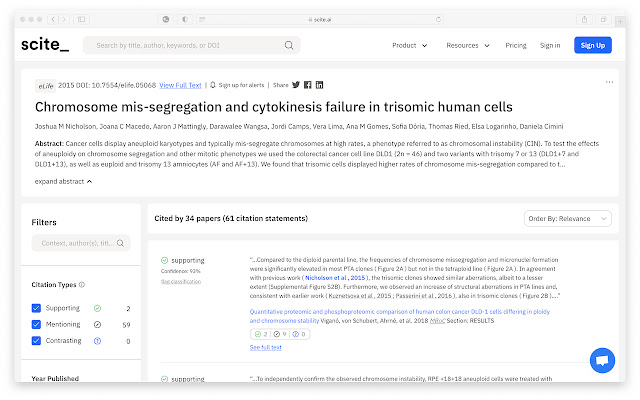Click the Citation Types info icon
Image resolution: width=640 pixels, height=400 pixels.
click(x=82, y=285)
